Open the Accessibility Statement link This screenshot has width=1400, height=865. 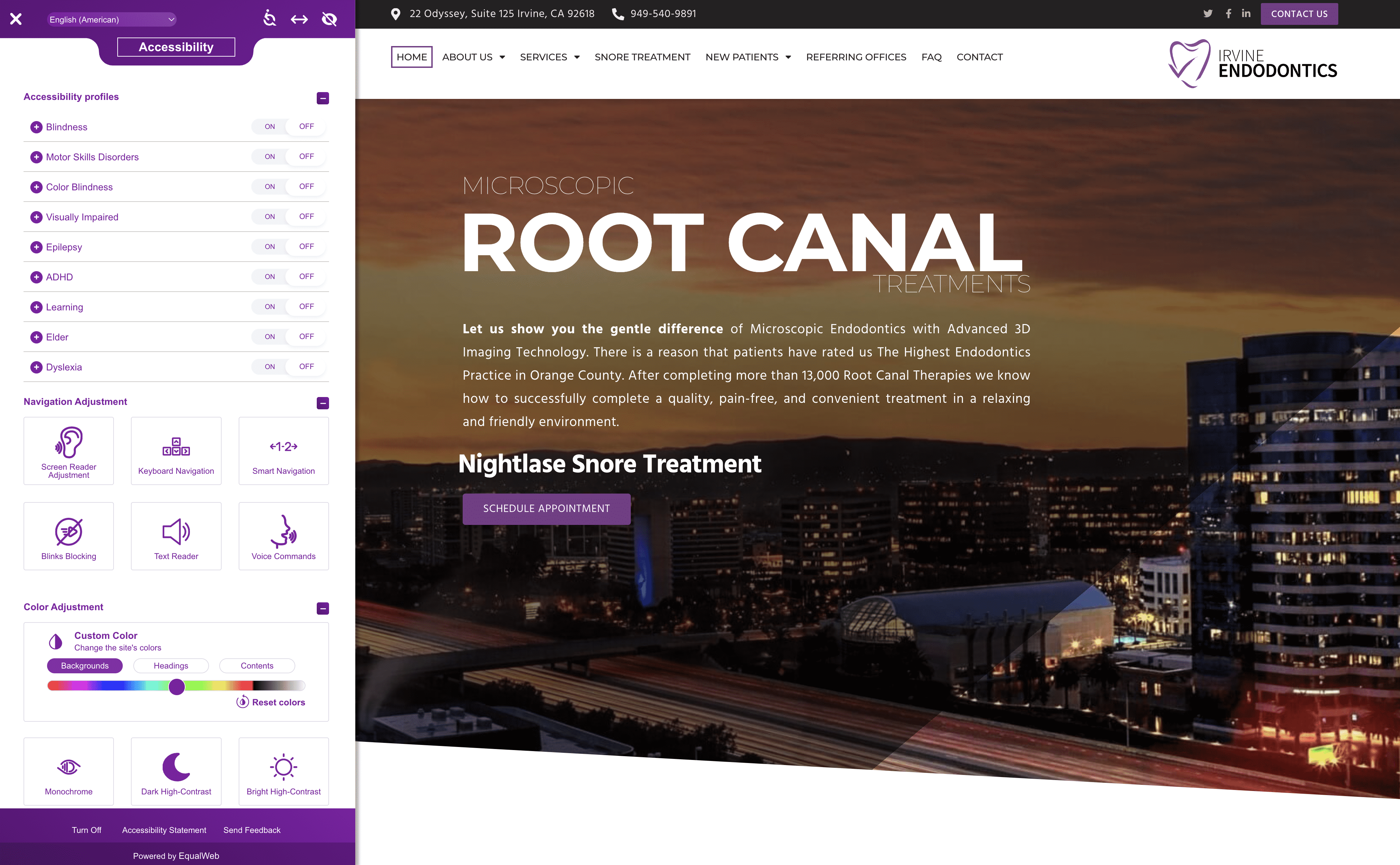click(164, 830)
